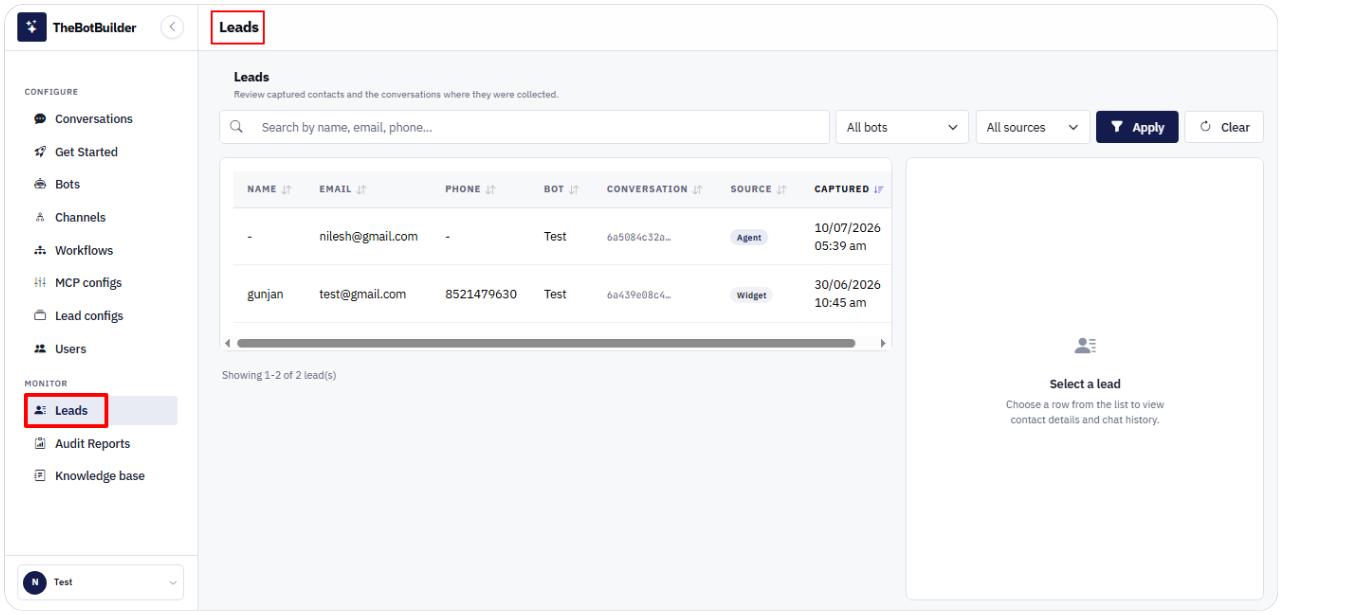Click the Agent source badge

(x=749, y=238)
